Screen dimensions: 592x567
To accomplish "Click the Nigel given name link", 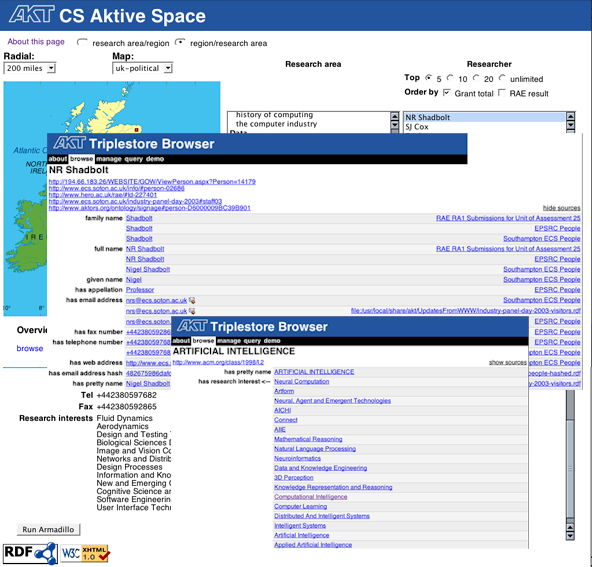I will [x=134, y=280].
